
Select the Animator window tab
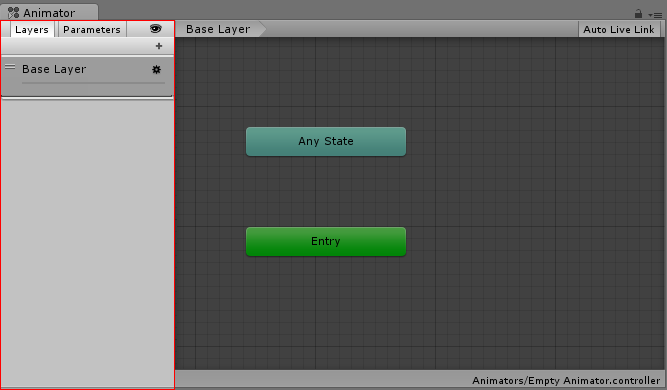[x=49, y=13]
